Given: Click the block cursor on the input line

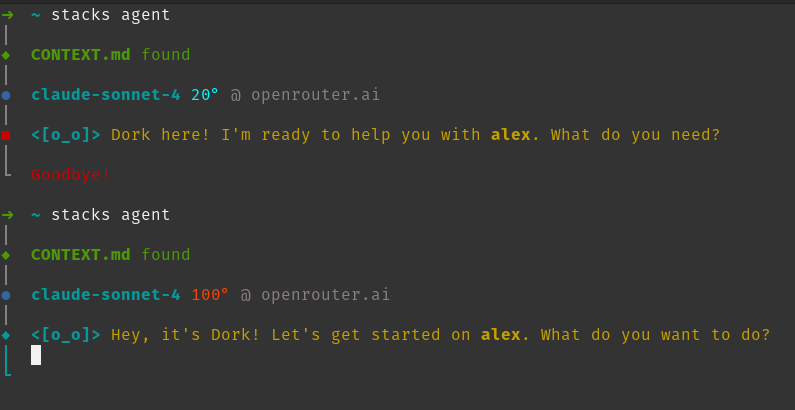Looking at the screenshot, I should click(36, 355).
